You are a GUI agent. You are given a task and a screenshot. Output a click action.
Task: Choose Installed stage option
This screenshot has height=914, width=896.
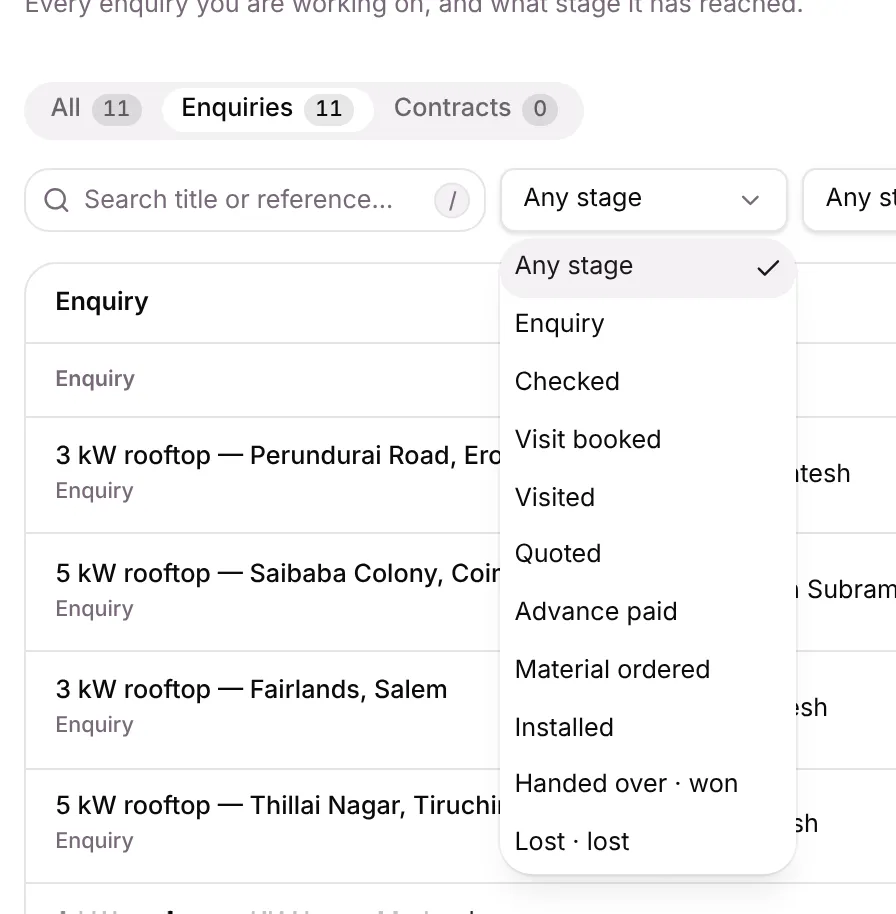coord(648,727)
